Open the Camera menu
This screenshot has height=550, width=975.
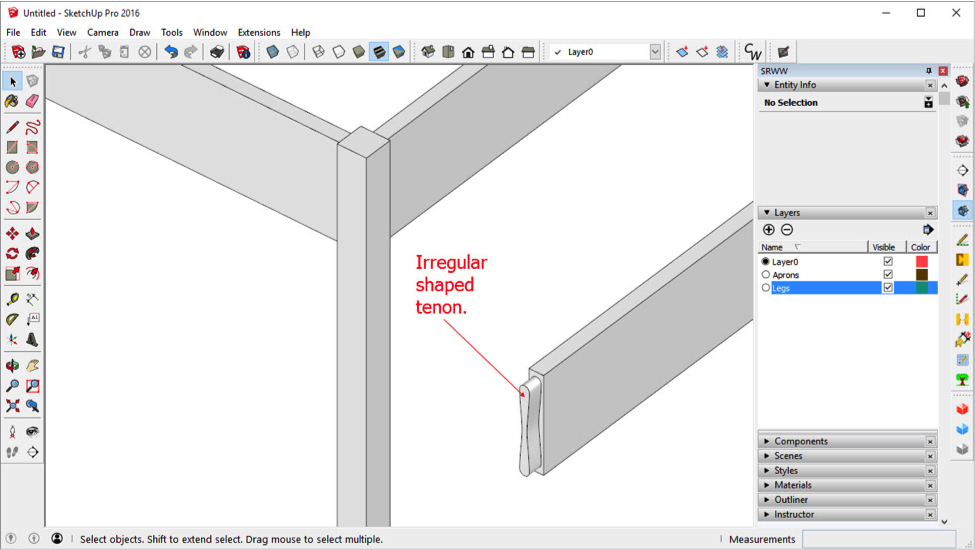(x=102, y=32)
